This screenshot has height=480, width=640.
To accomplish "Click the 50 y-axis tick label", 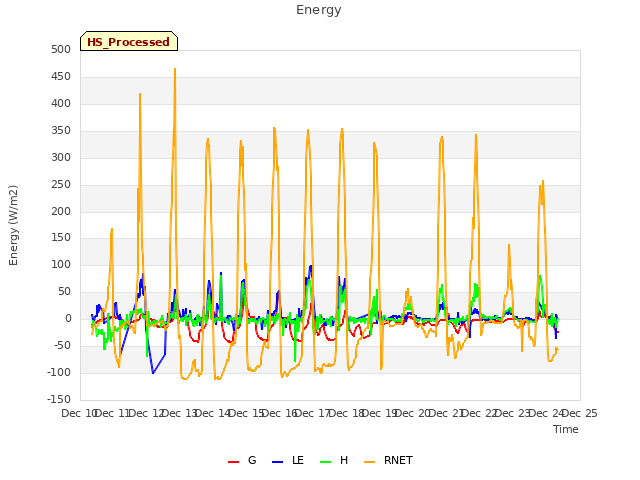I will [x=64, y=291].
